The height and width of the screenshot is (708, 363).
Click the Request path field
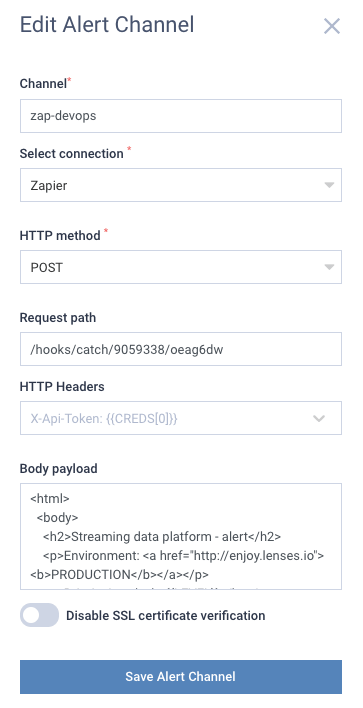click(x=181, y=349)
